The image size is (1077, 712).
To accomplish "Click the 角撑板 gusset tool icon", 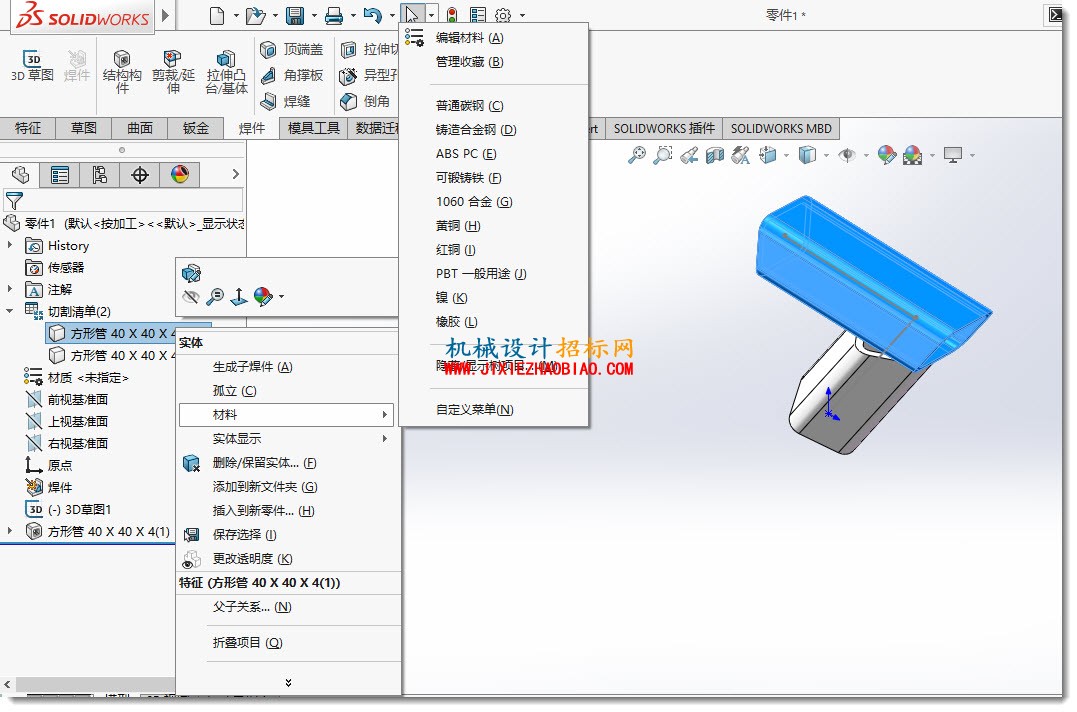I will tap(269, 76).
